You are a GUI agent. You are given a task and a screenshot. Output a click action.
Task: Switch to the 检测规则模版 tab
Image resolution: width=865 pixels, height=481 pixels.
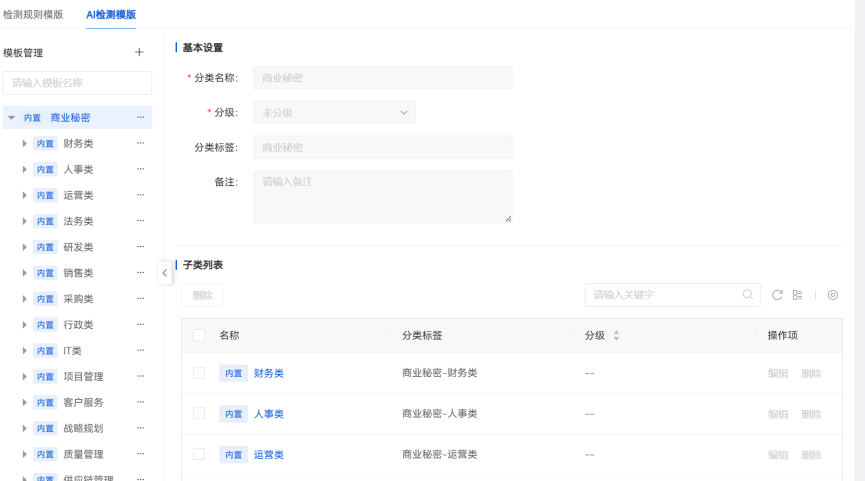[x=32, y=14]
